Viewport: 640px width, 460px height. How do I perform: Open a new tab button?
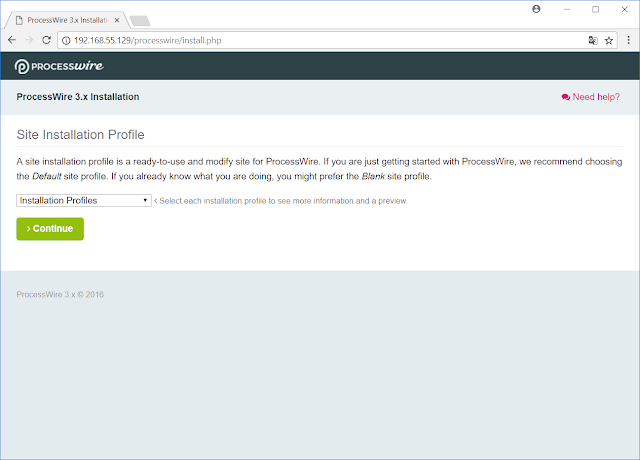coord(140,20)
